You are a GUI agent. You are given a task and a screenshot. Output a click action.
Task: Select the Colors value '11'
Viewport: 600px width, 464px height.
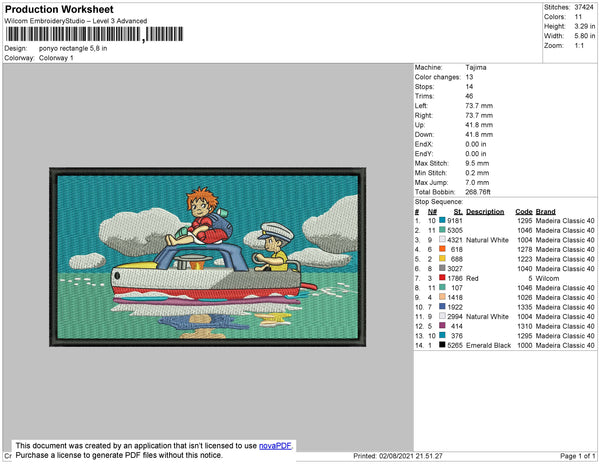pos(578,17)
